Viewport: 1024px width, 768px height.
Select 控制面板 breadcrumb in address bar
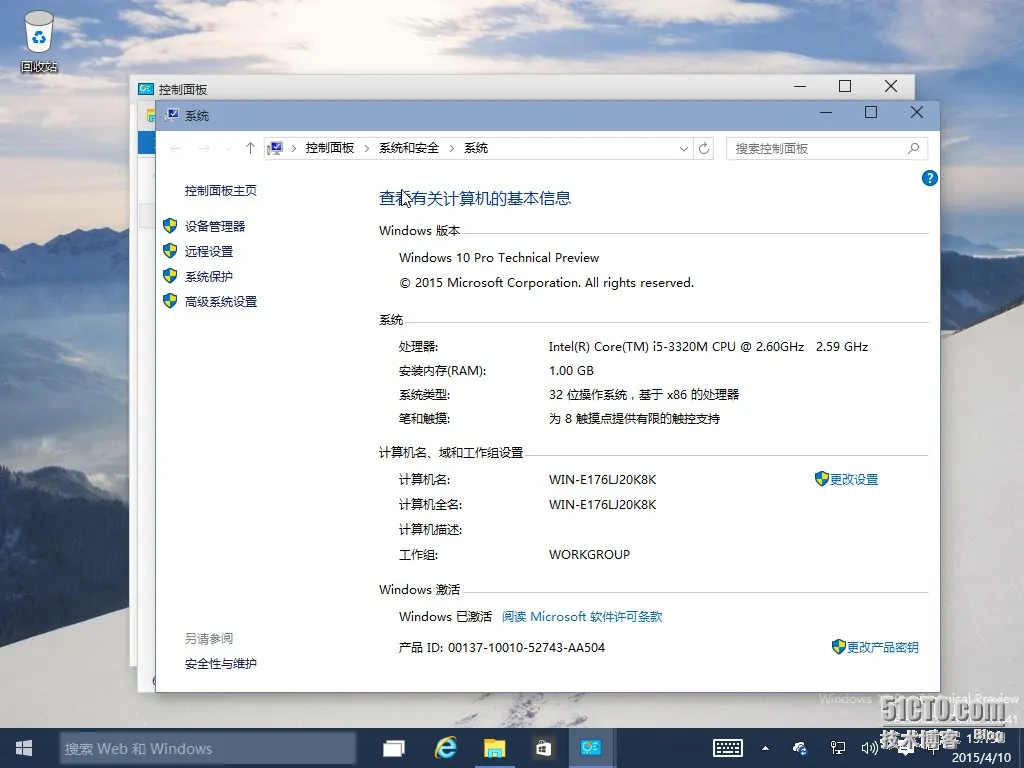[x=330, y=148]
